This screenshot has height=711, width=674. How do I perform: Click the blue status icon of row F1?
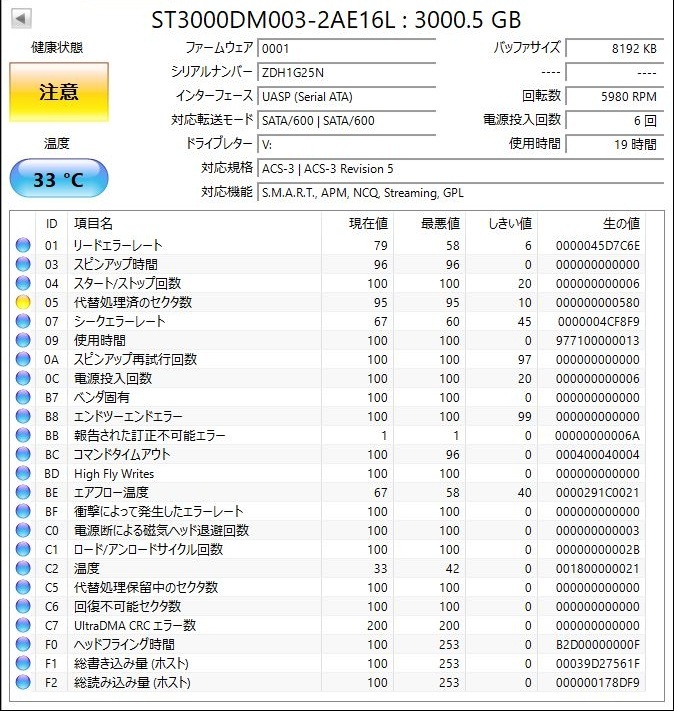click(23, 663)
